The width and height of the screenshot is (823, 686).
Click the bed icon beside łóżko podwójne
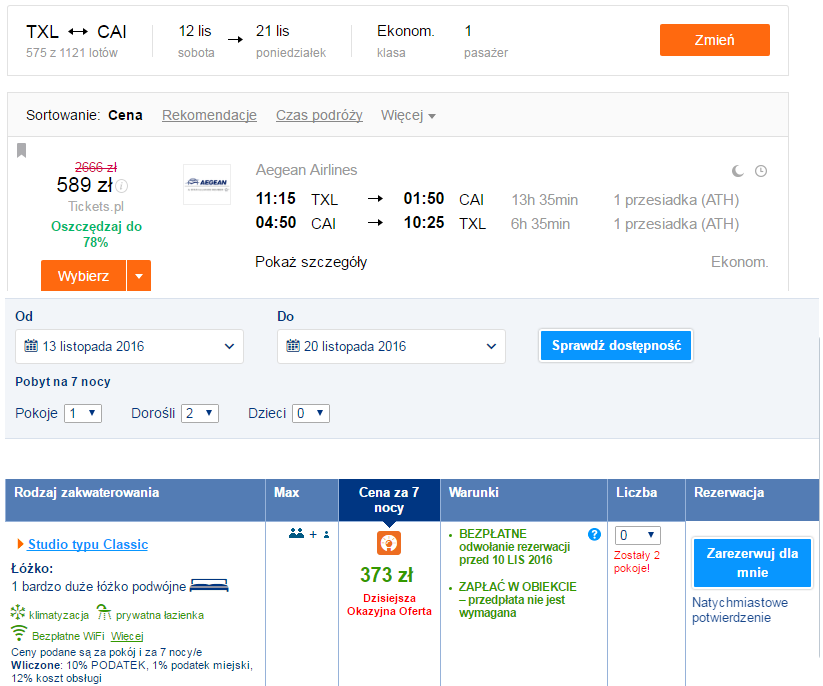click(x=209, y=585)
